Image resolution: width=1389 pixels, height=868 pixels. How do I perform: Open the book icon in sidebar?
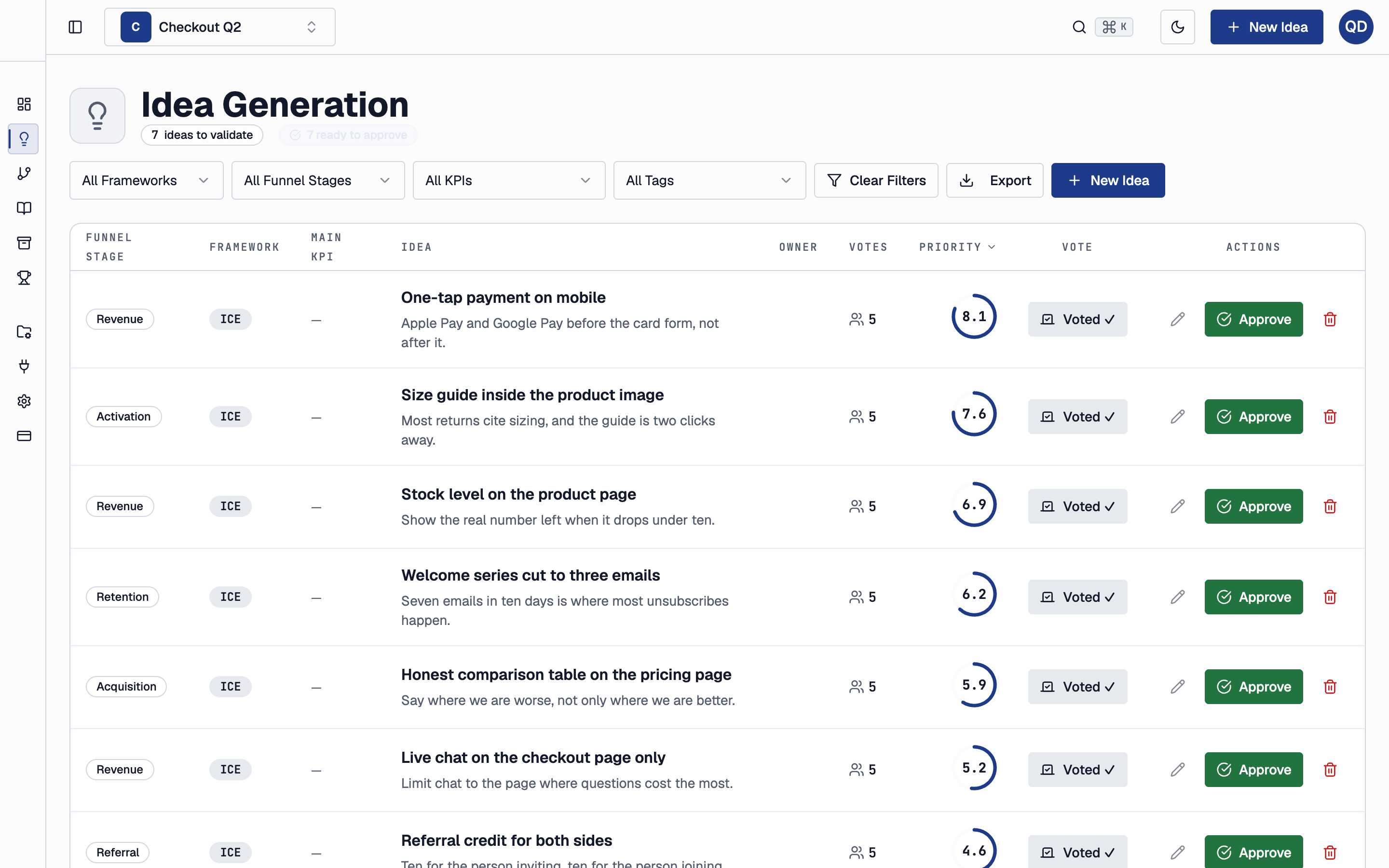[x=24, y=208]
